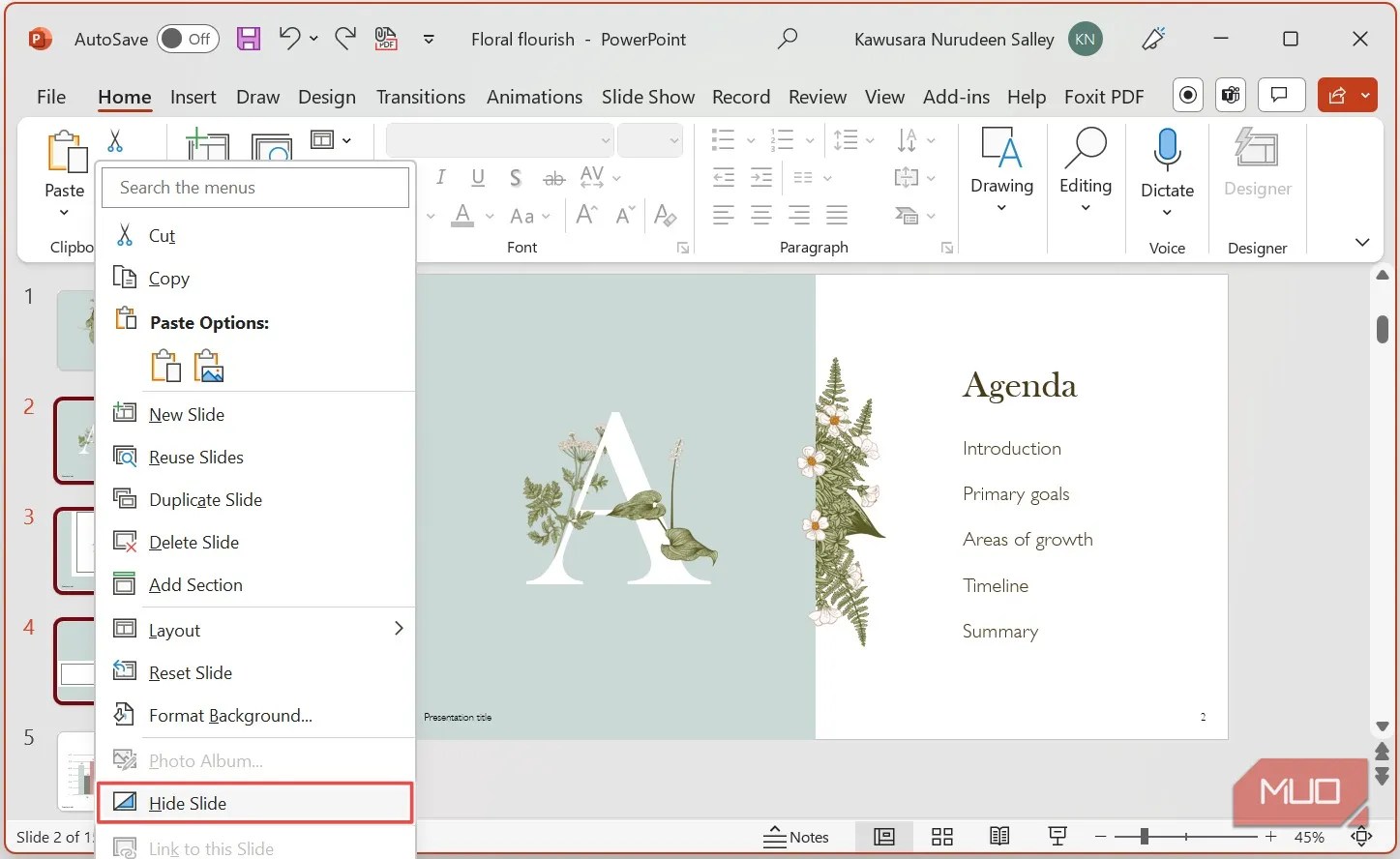Open Customize Quick Access Toolbar dropdown

pyautogui.click(x=429, y=40)
